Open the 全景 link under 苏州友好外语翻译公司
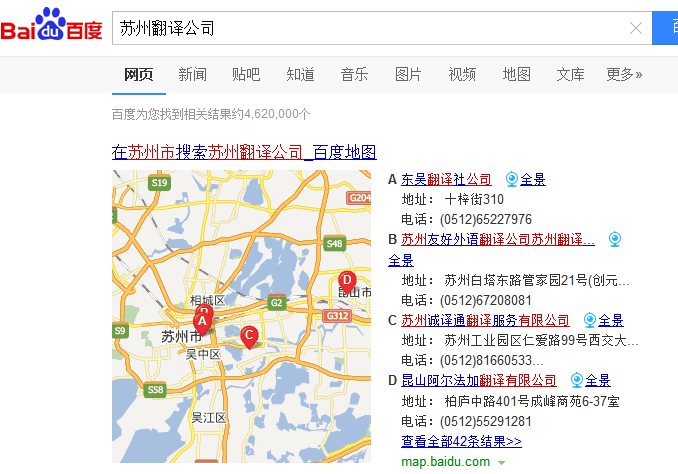This screenshot has width=678, height=474. tap(401, 260)
